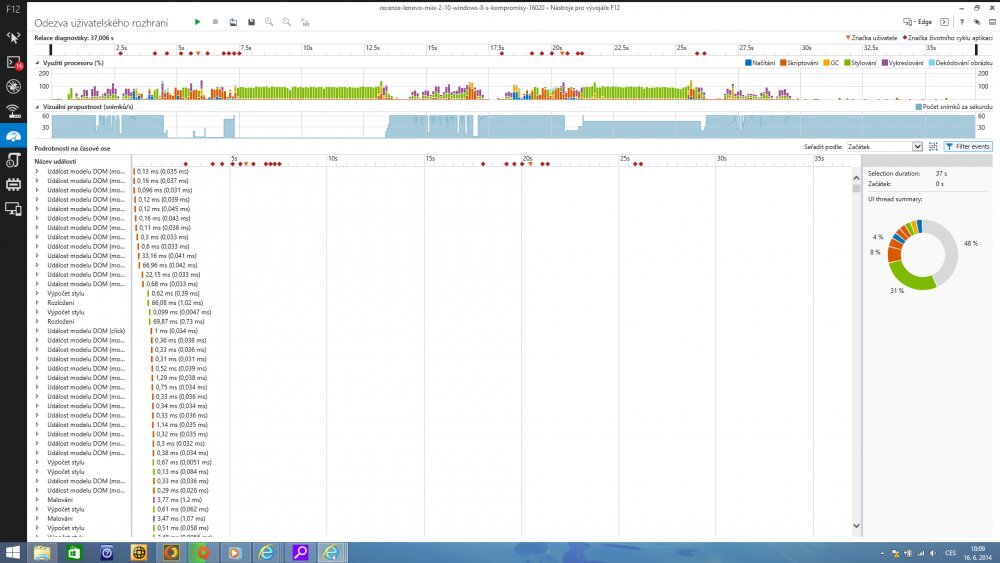
Task: Clear selection using the chart toolbar icon
Action: click(305, 22)
